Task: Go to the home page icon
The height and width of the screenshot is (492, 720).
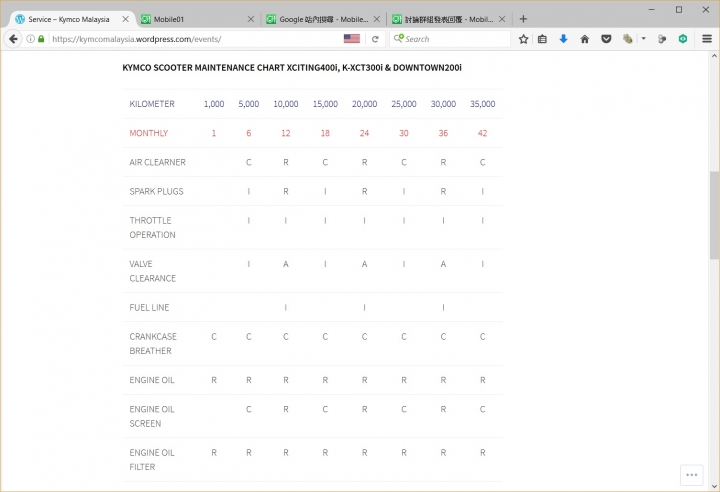Action: tap(585, 39)
